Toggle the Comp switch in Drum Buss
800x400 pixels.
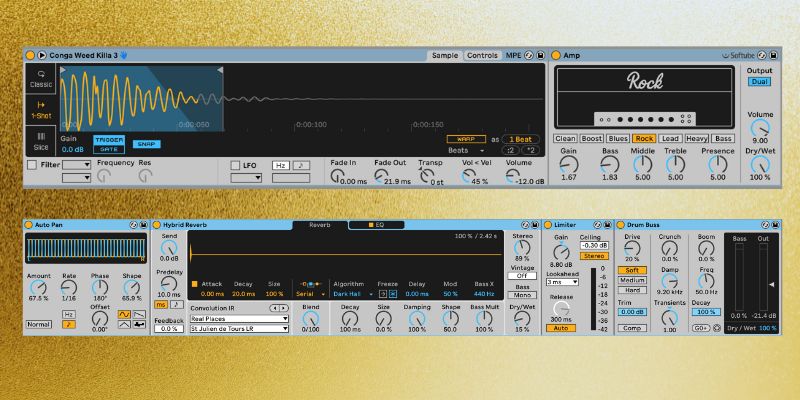632,328
